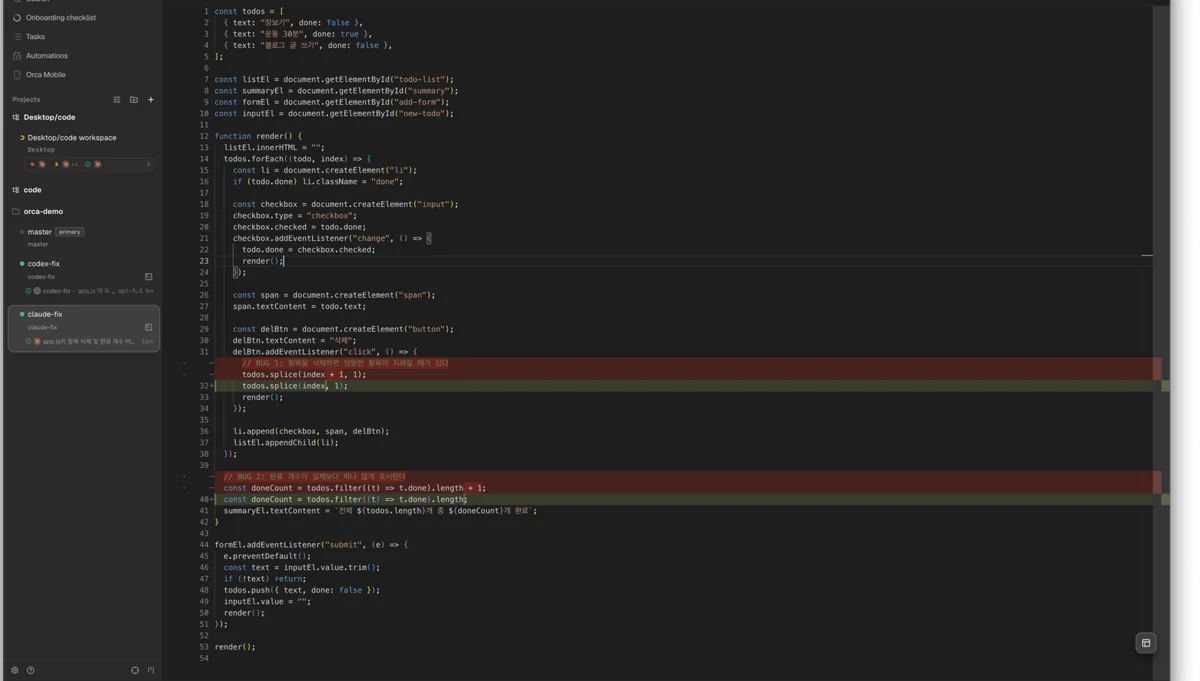Screen dimensions: 1200x681
Task: Click the deleted BUG 2 comment line
Action: tap(314, 477)
